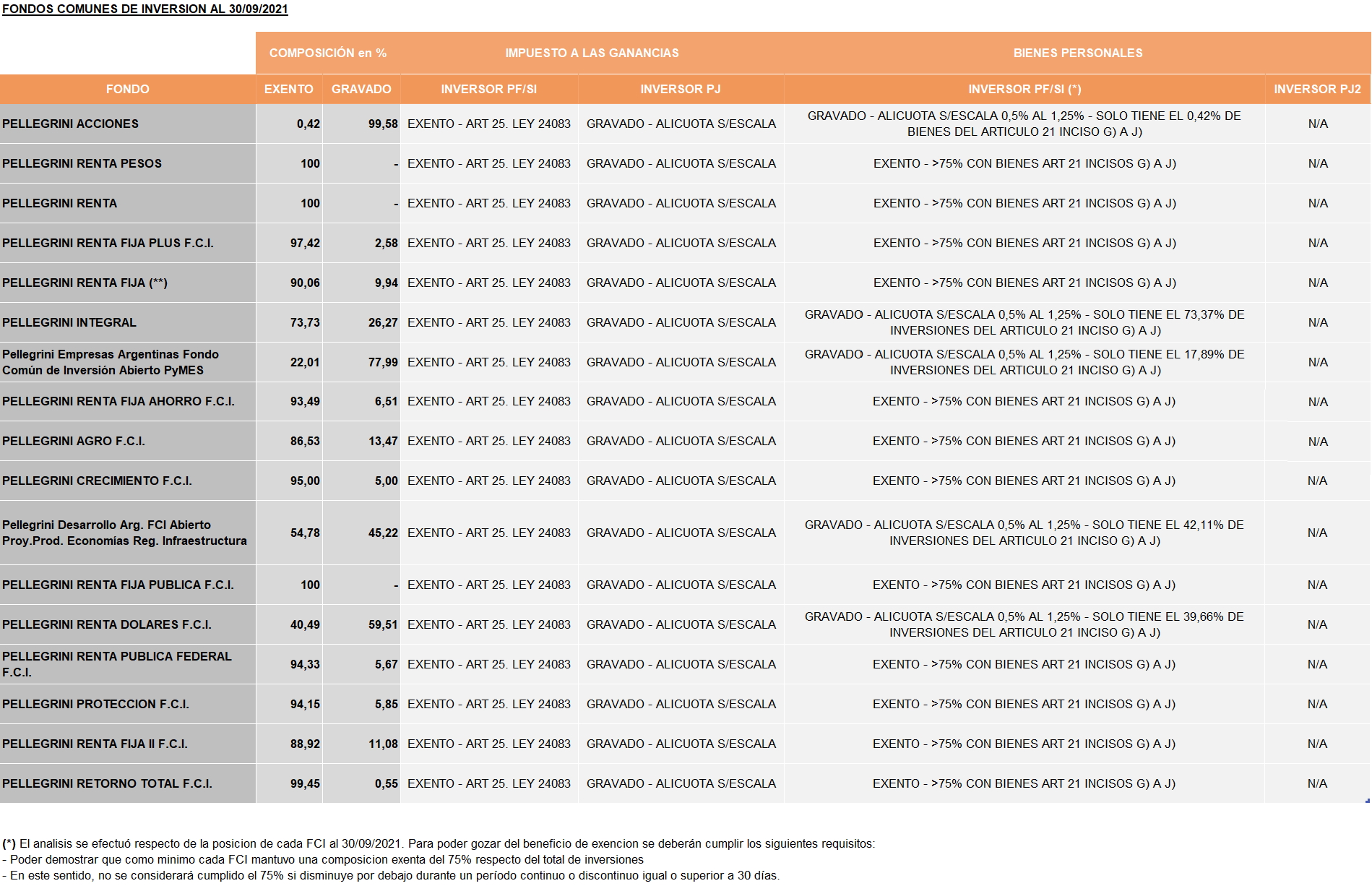Select the 'IMPUESTO A LAS GANANCIAS' header
1372x886 pixels.
pyautogui.click(x=592, y=53)
